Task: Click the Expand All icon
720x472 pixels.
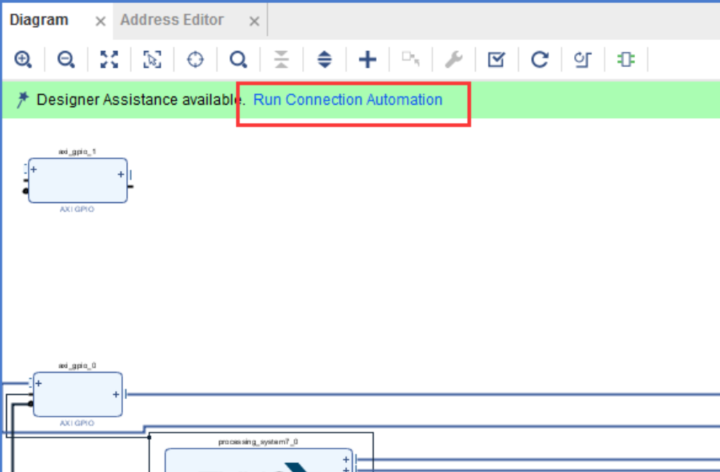Action: click(325, 60)
